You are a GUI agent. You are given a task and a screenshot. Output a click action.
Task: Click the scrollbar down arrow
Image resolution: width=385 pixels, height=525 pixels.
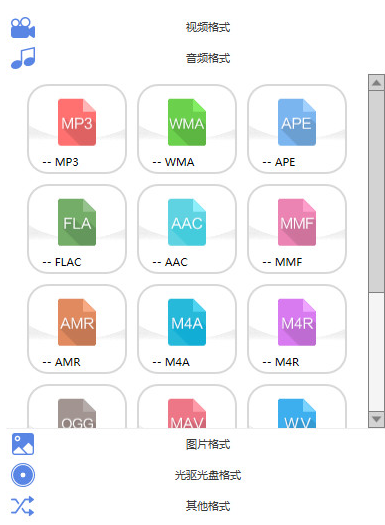(376, 419)
